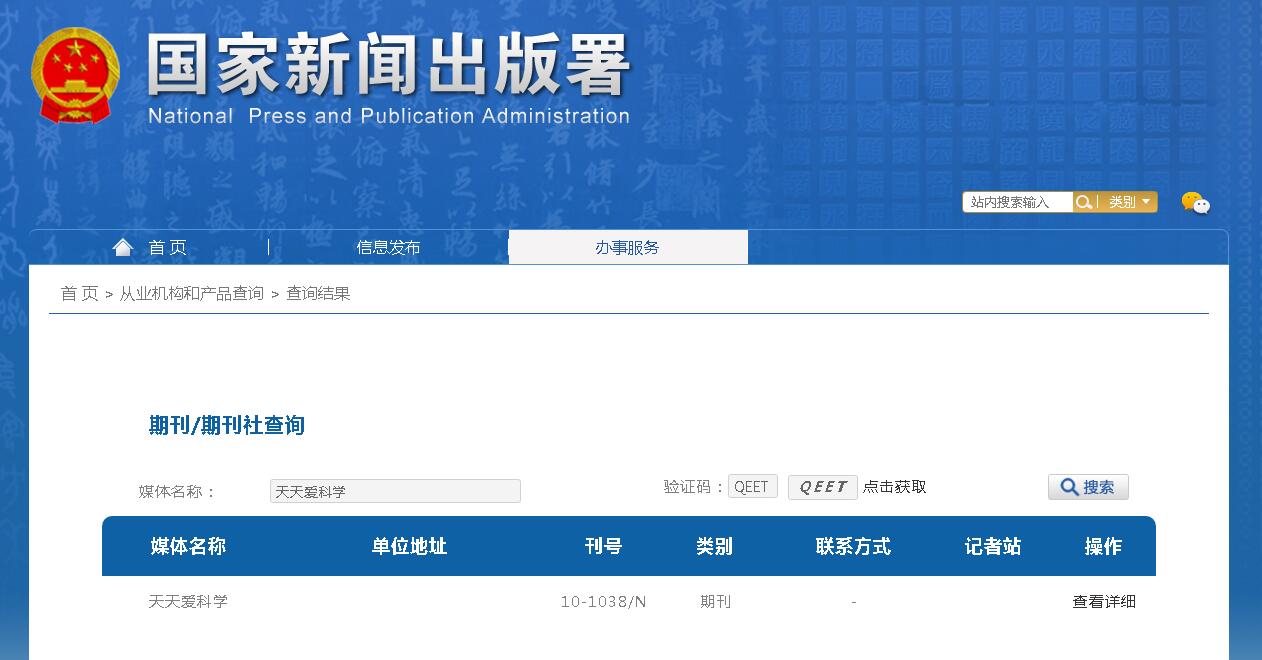1262x660 pixels.
Task: Open 首页 from the navigation bar
Action: pos(167,247)
